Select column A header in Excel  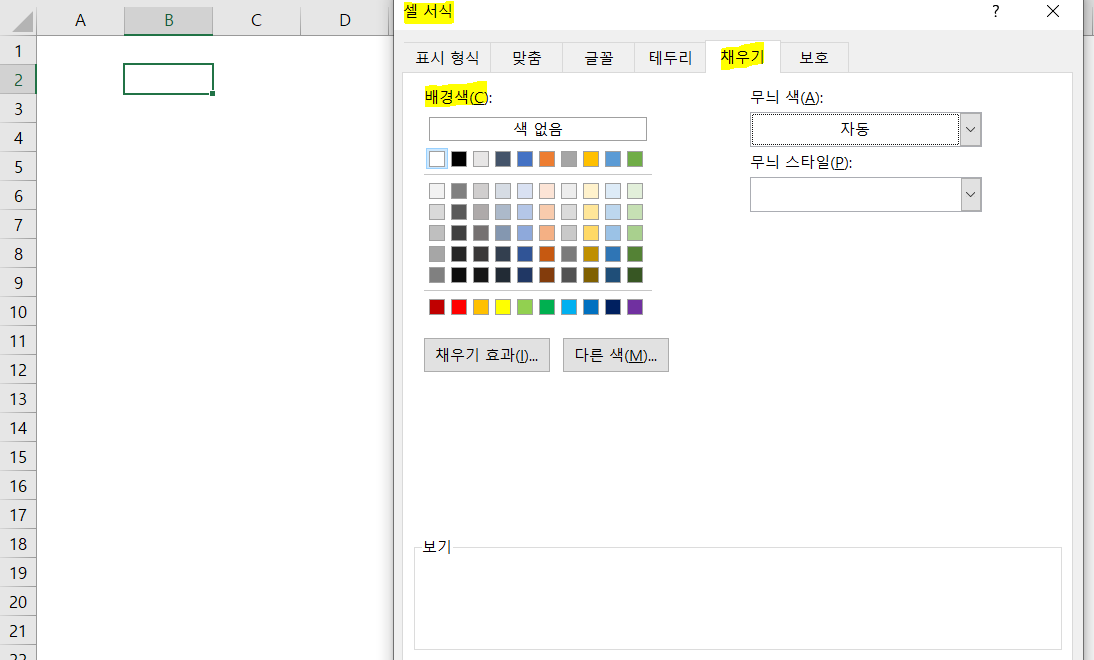point(80,20)
